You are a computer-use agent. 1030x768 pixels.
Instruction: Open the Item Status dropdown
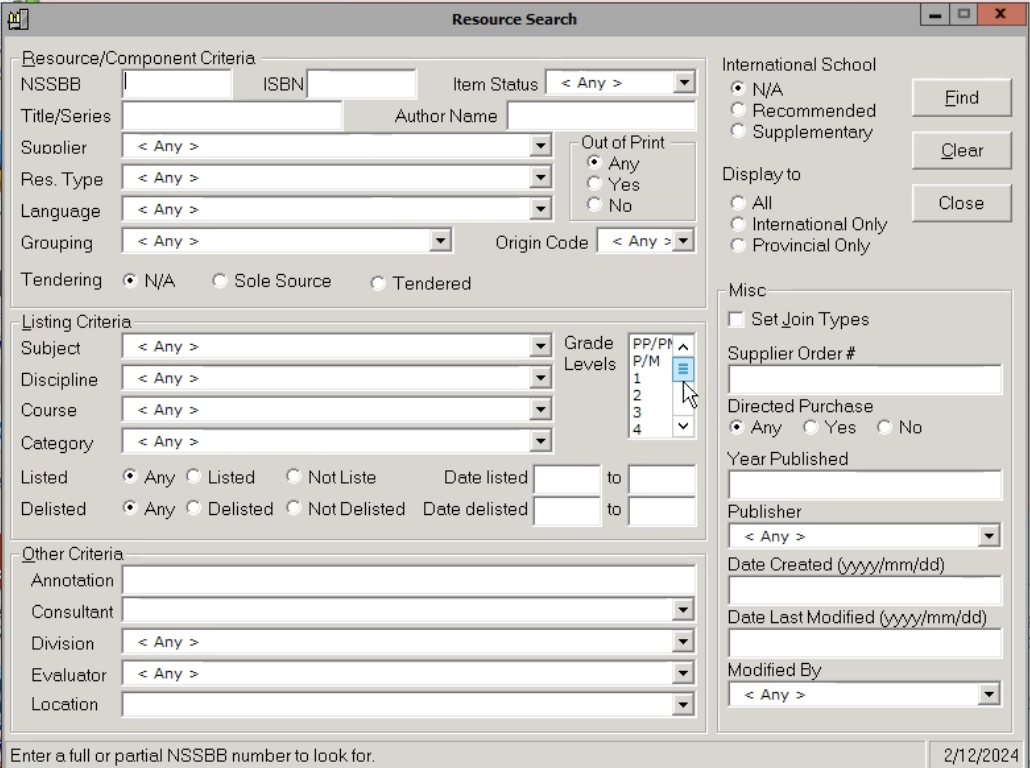pyautogui.click(x=684, y=83)
